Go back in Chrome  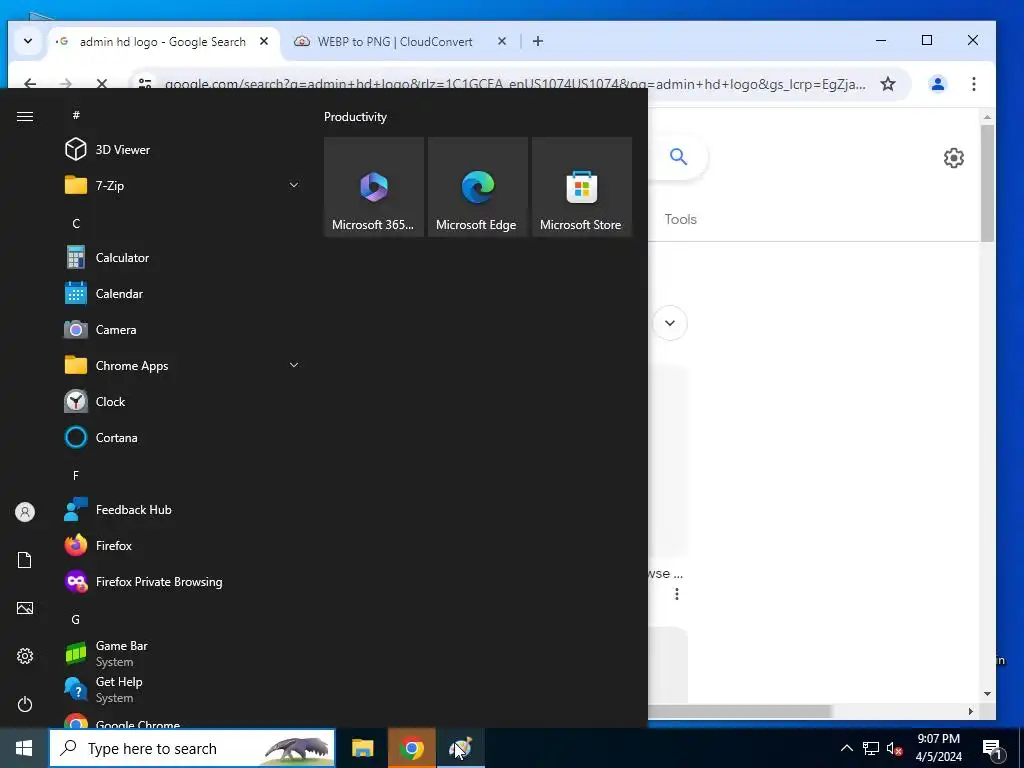point(30,84)
